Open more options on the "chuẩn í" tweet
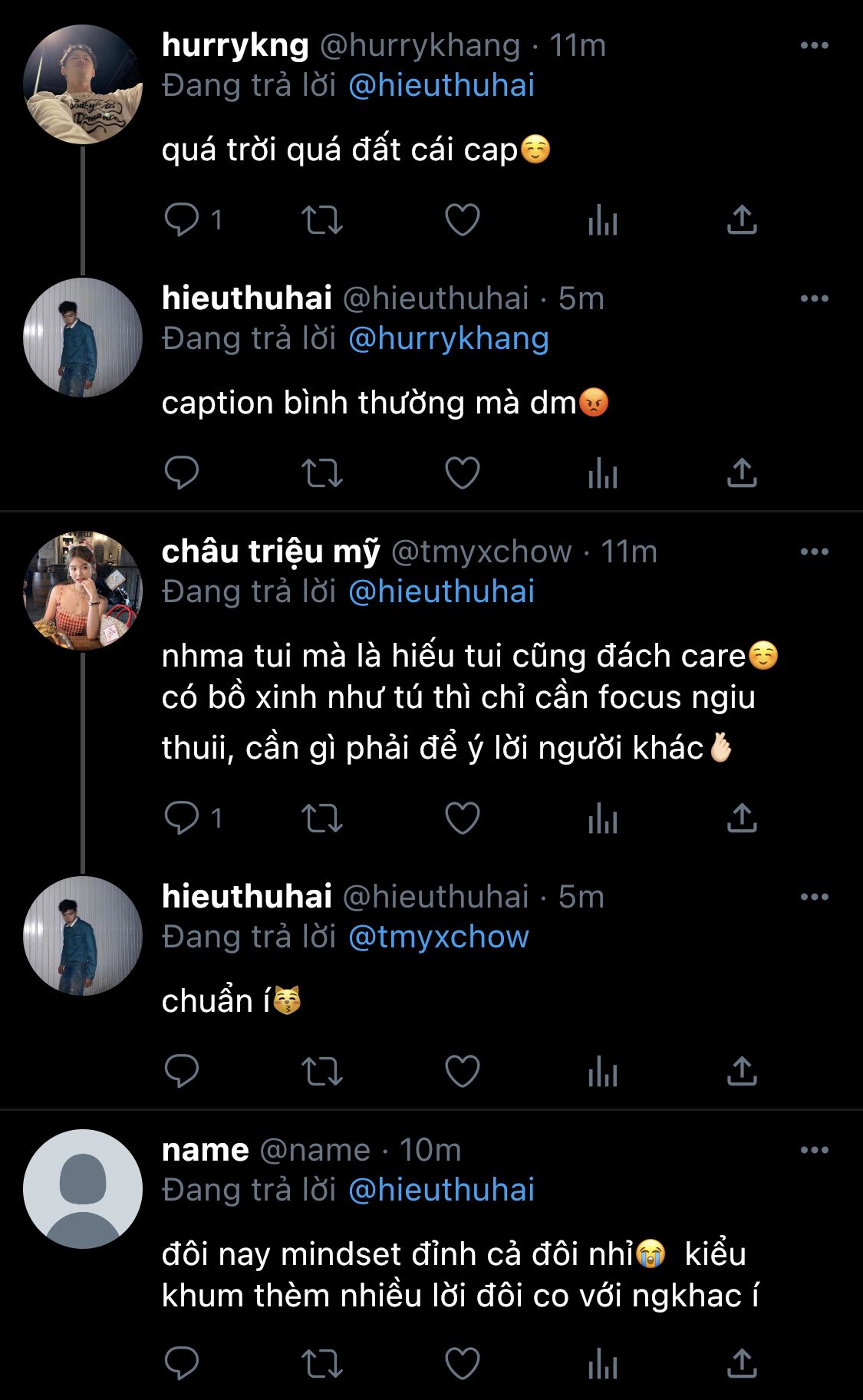 (x=814, y=897)
